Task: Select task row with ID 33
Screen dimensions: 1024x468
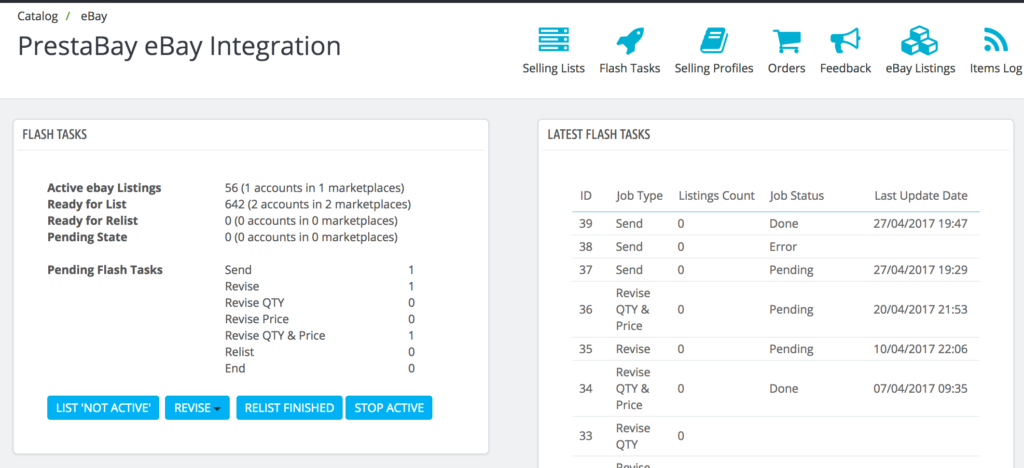Action: [776, 436]
